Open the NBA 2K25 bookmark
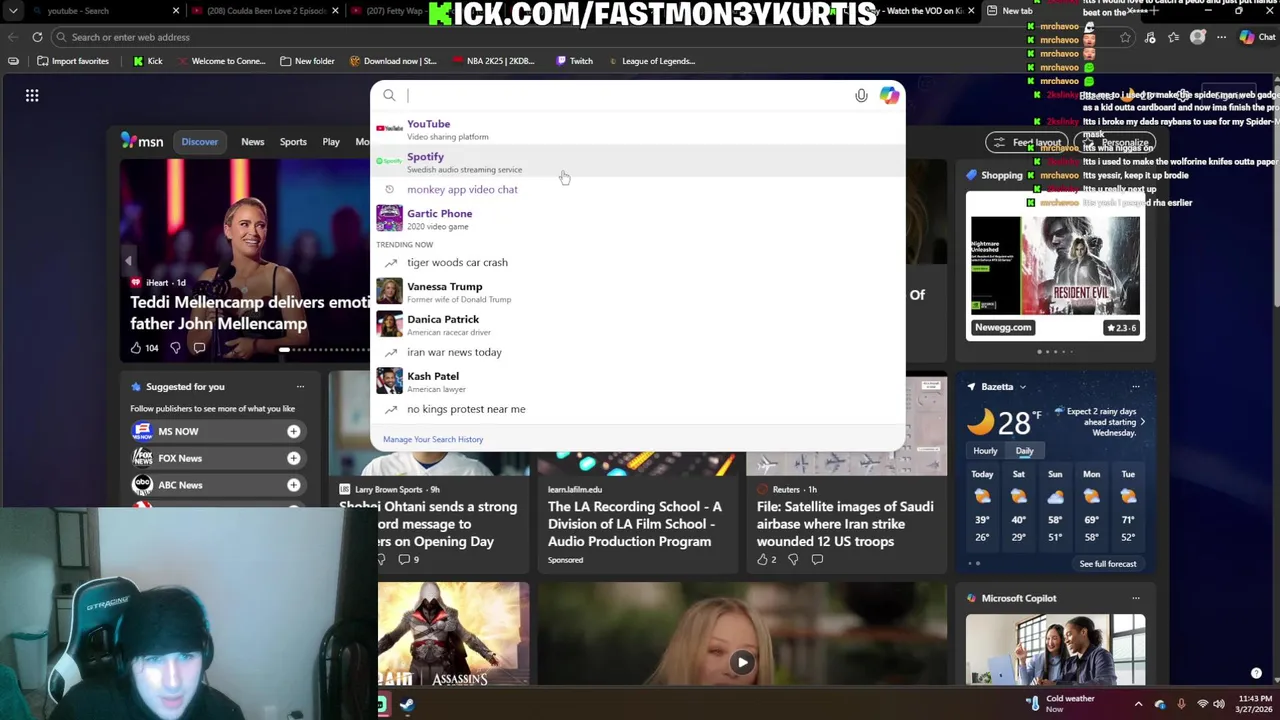 coord(493,61)
